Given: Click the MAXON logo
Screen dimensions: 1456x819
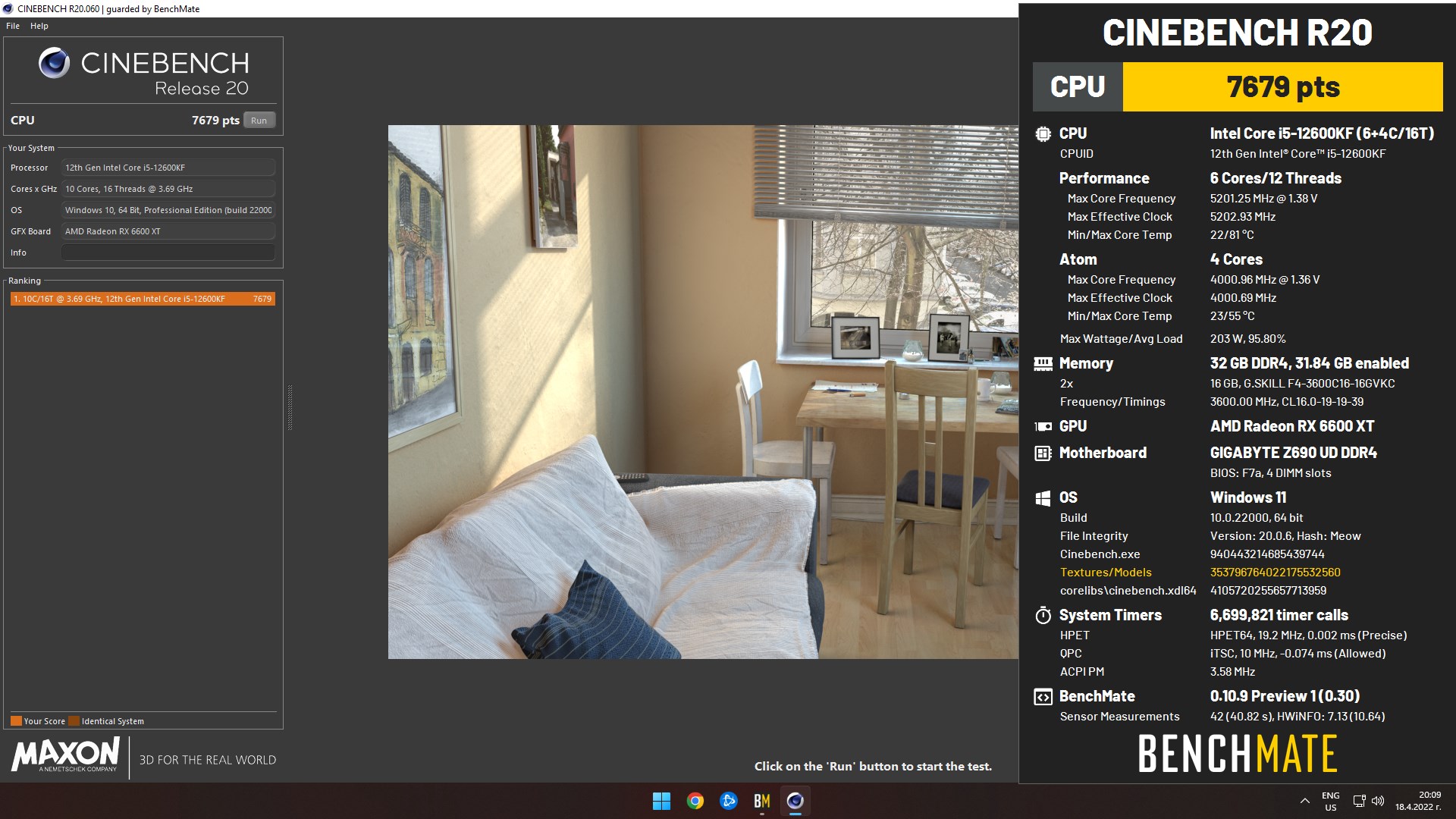Looking at the screenshot, I should tap(66, 755).
